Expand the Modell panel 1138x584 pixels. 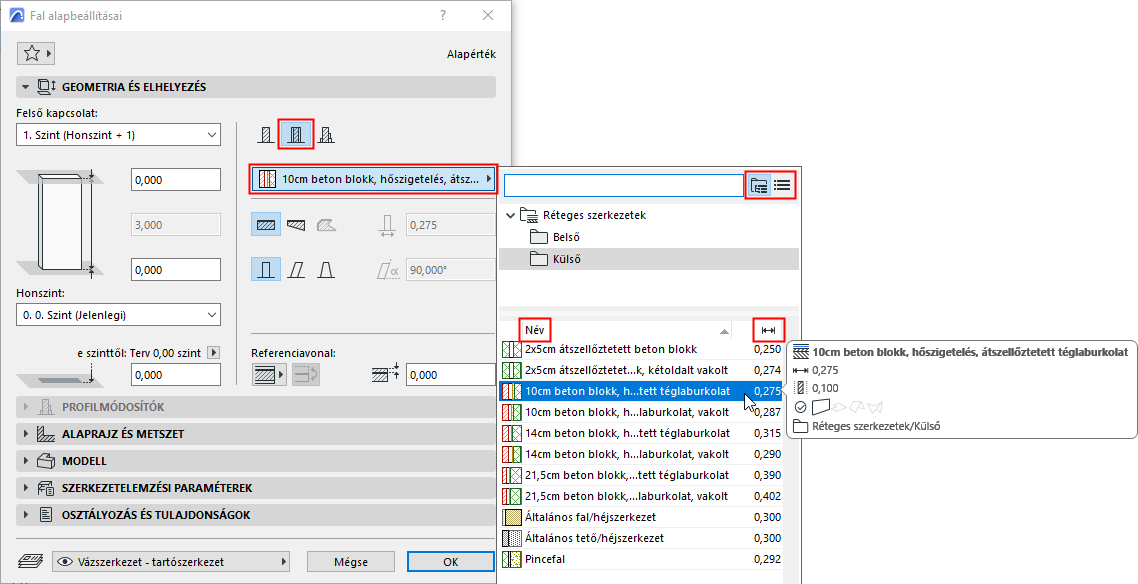[26, 461]
